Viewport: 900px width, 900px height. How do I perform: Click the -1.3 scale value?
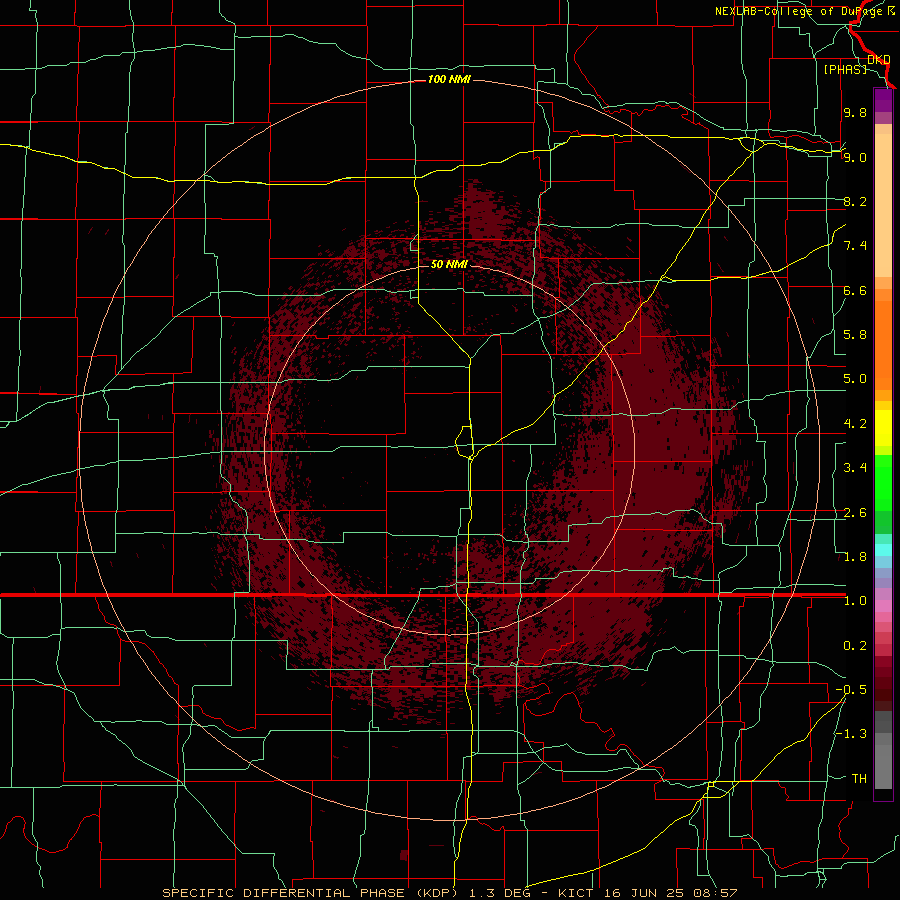click(x=851, y=734)
